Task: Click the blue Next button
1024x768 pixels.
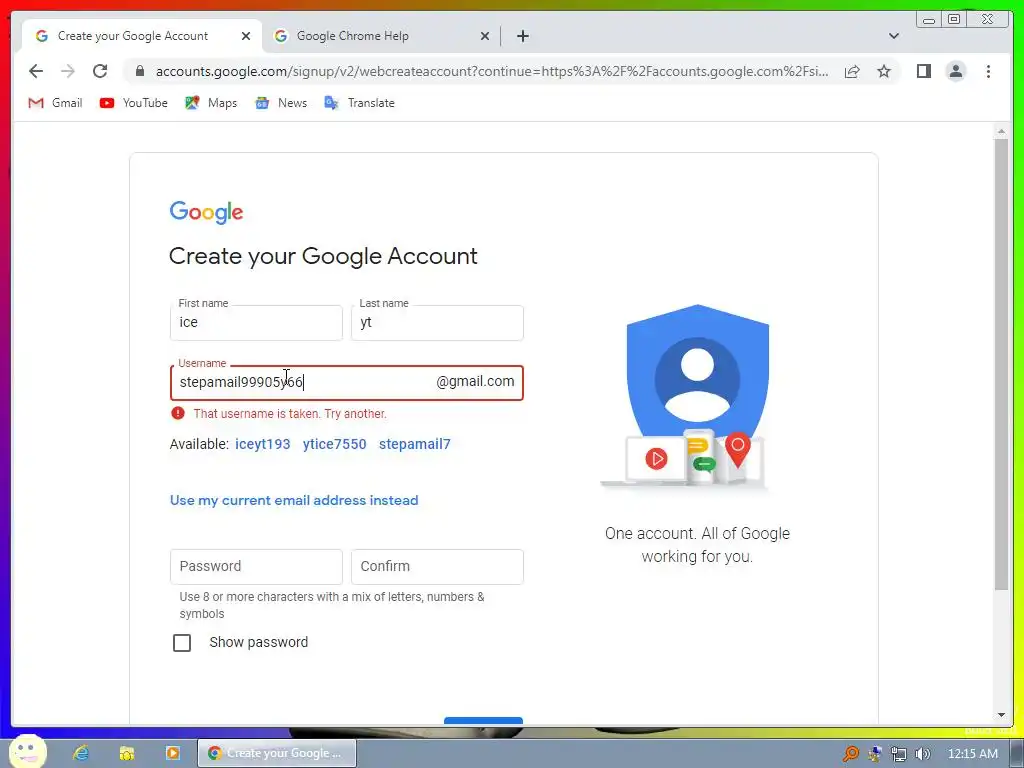Action: (x=483, y=720)
